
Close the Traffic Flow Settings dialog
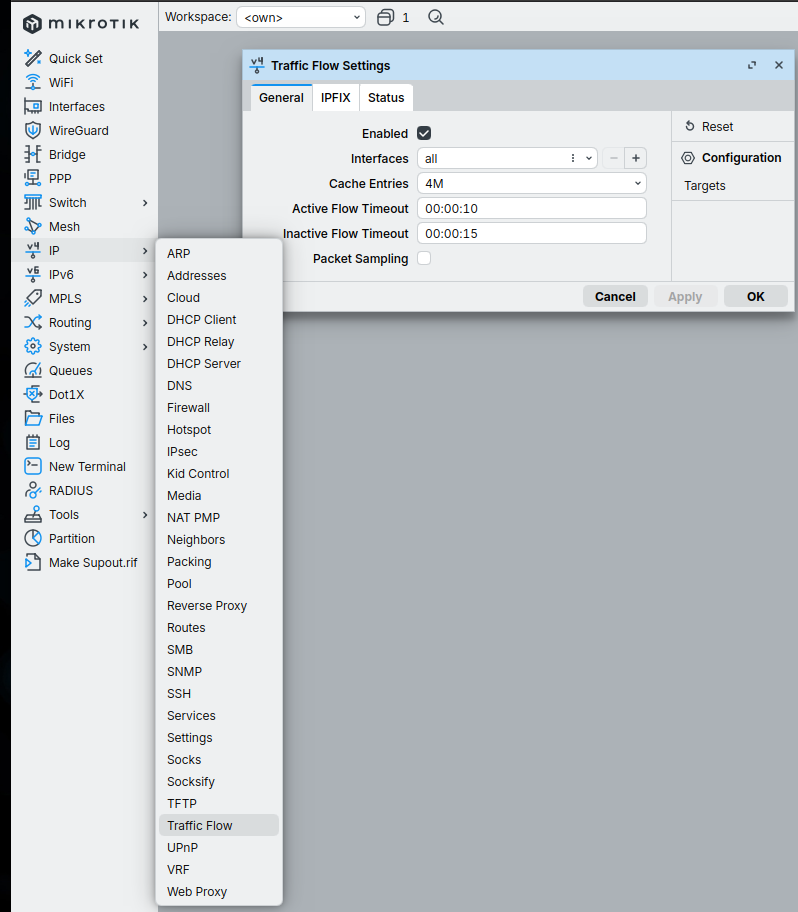(779, 65)
